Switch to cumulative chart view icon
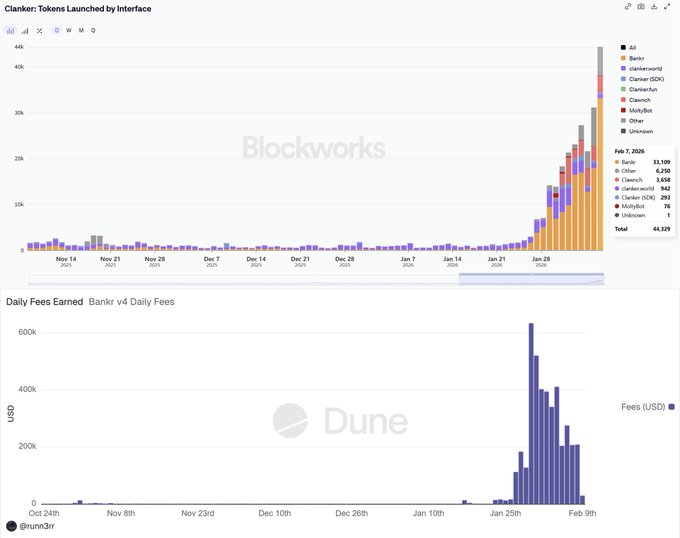 coord(25,31)
